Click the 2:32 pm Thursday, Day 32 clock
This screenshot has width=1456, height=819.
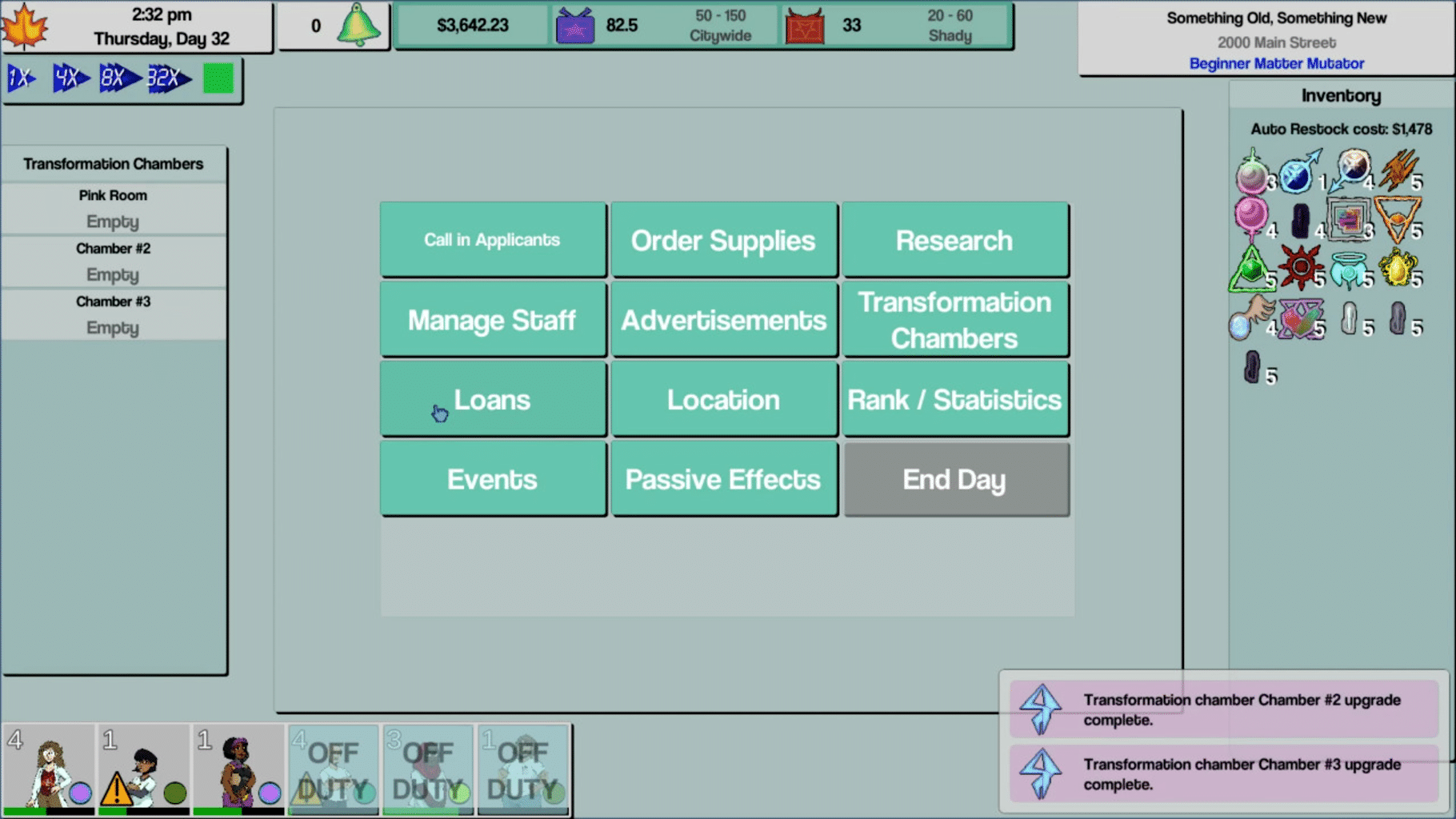pyautogui.click(x=162, y=26)
